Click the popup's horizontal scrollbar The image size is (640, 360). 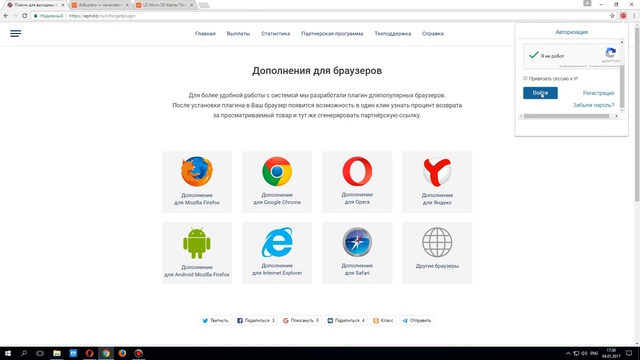[x=566, y=116]
